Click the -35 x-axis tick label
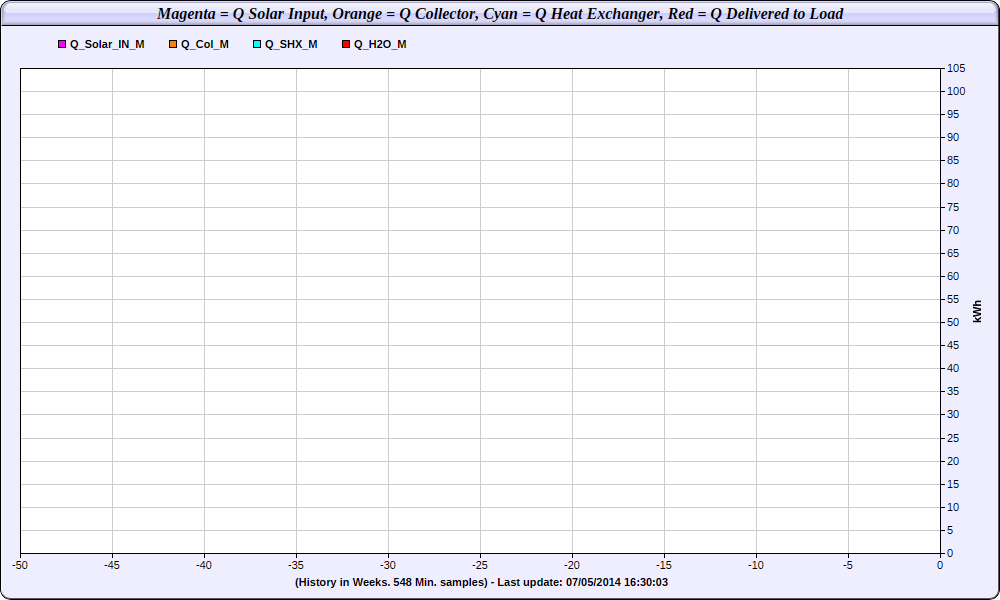1000x600 pixels. tap(296, 566)
